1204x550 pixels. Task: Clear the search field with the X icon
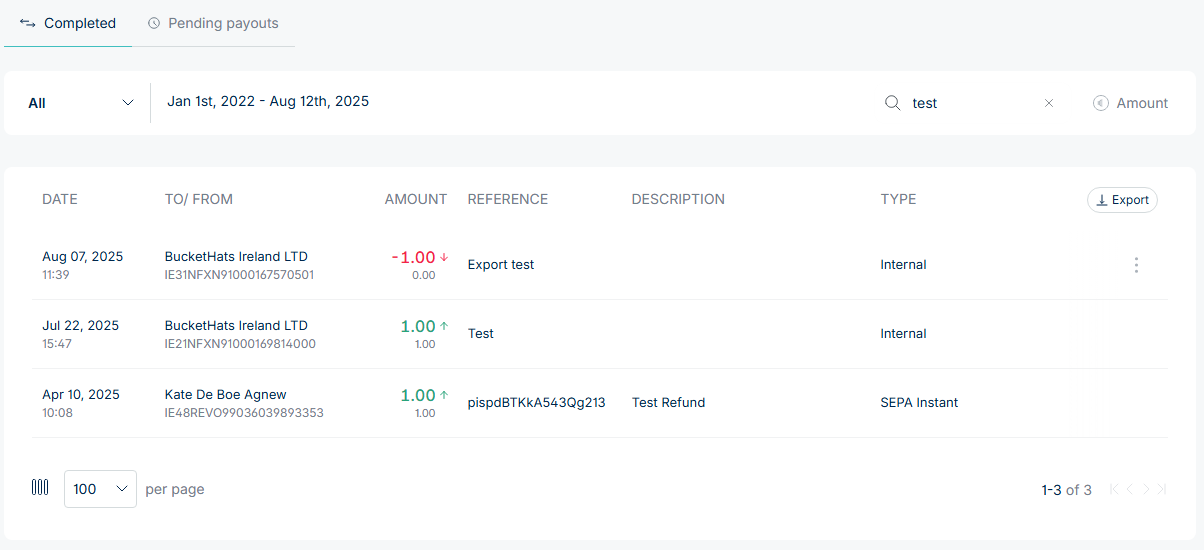[1049, 103]
